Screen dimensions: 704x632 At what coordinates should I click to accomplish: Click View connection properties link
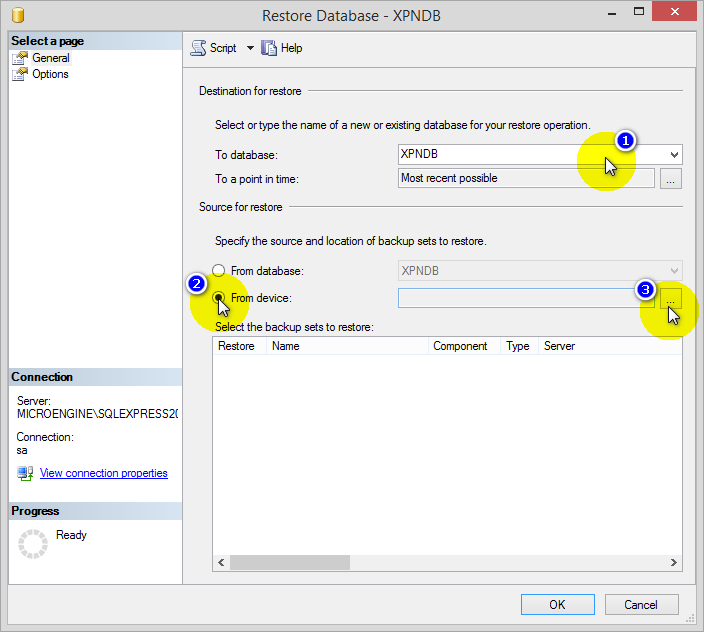[x=103, y=473]
